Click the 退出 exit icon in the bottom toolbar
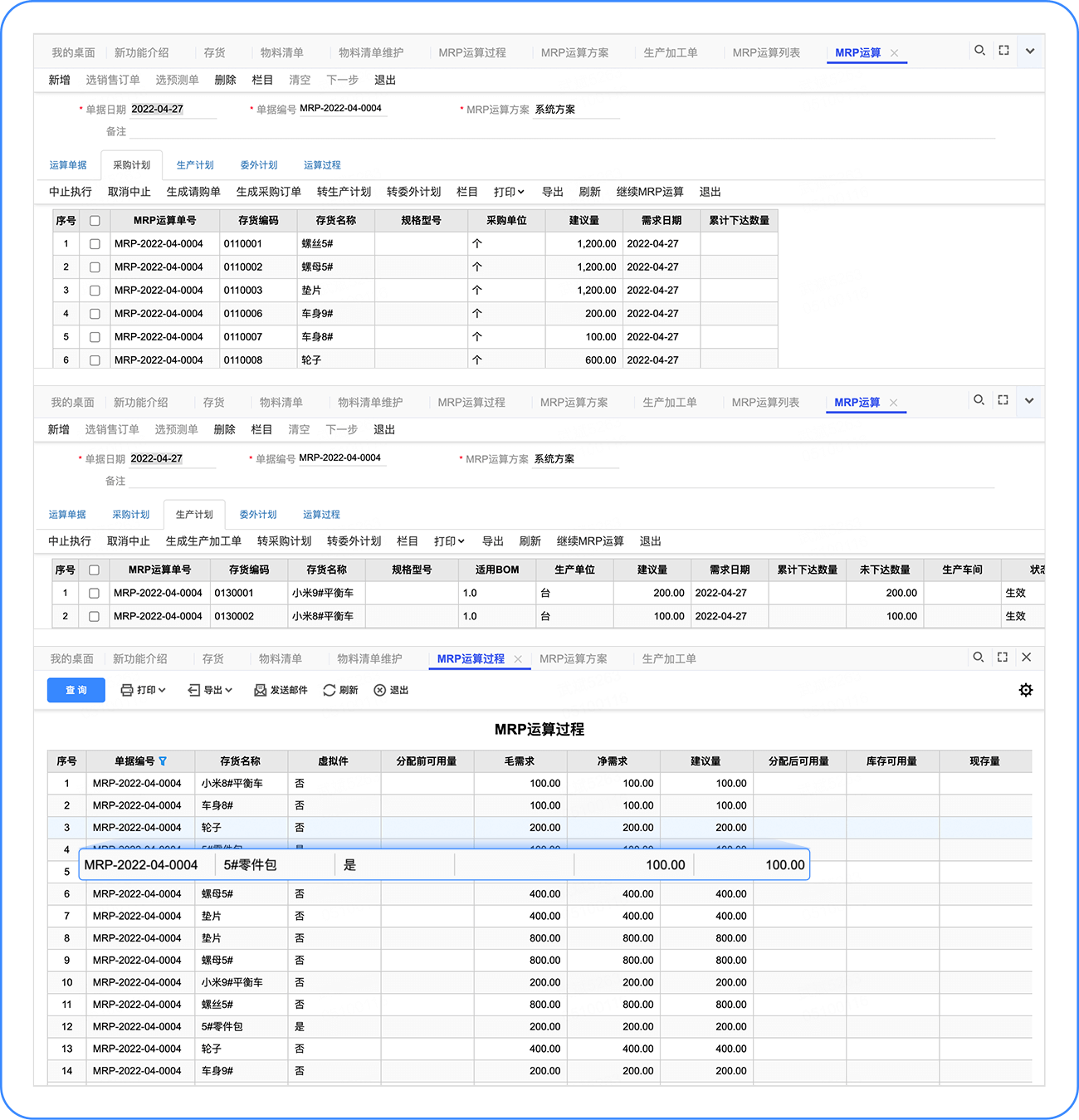This screenshot has height=1120, width=1079. click(x=391, y=690)
